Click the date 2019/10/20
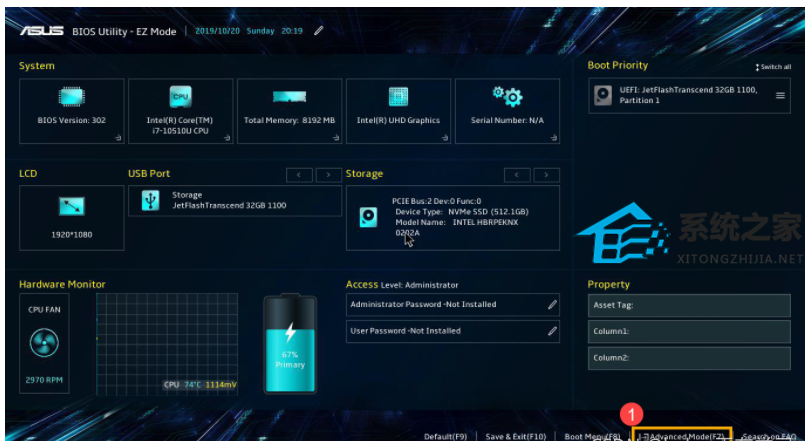 217,31
